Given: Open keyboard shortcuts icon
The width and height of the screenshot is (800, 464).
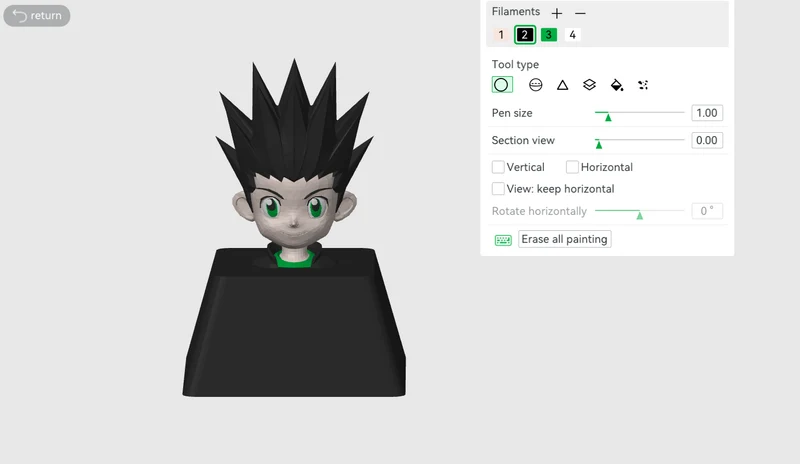Looking at the screenshot, I should [x=503, y=240].
